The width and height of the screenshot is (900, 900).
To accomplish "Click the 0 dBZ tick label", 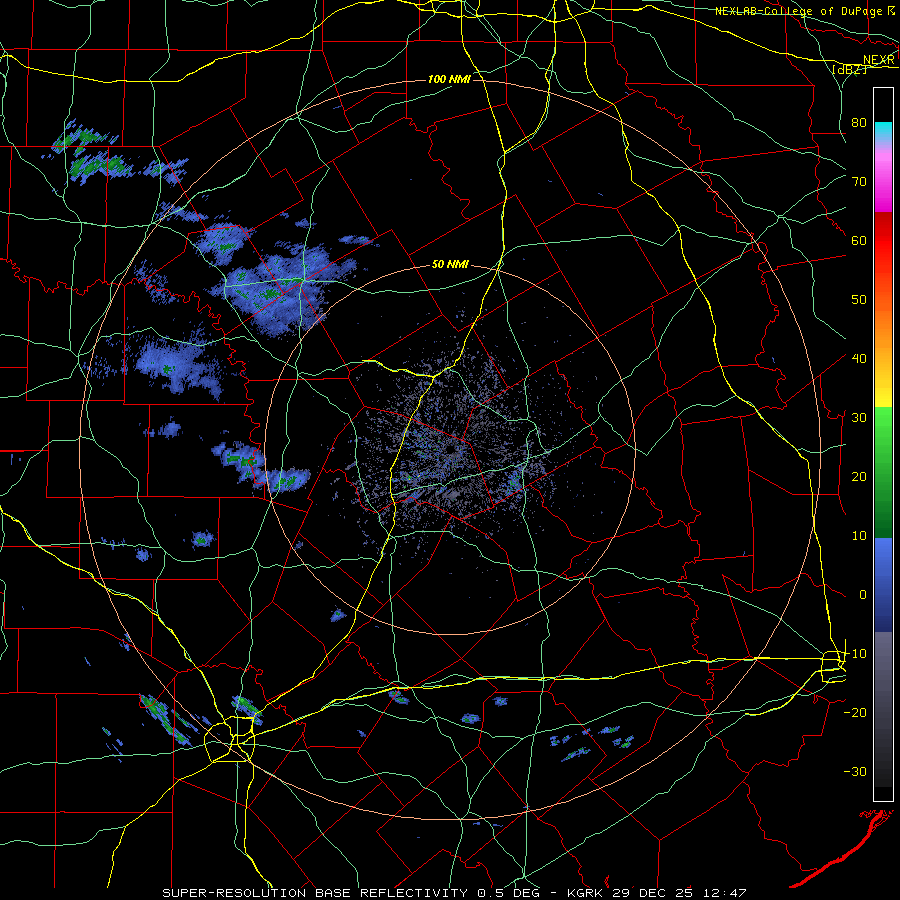I will 863,595.
